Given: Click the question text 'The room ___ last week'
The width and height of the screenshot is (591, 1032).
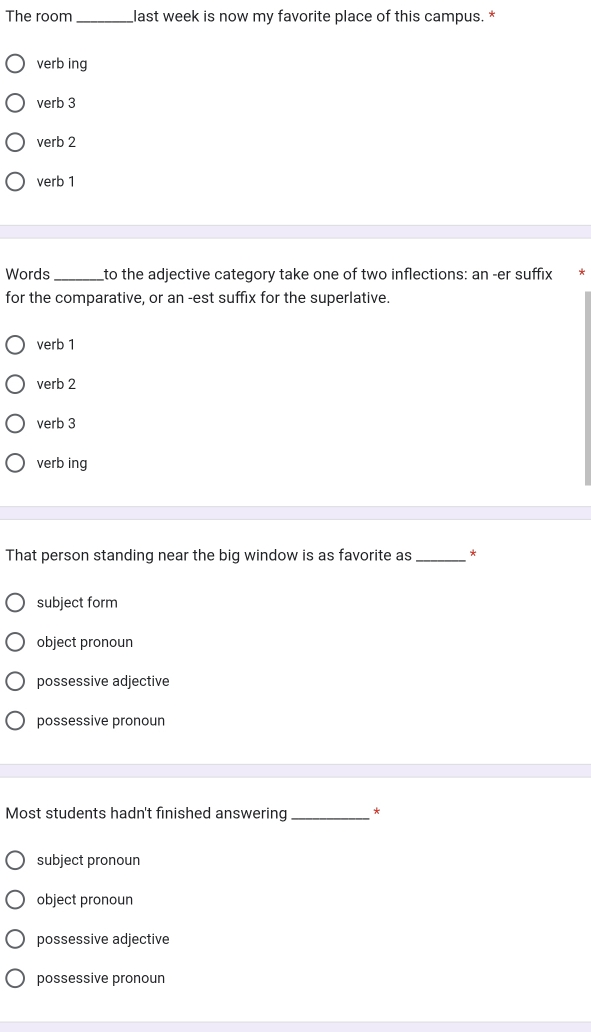Looking at the screenshot, I should click(x=245, y=16).
